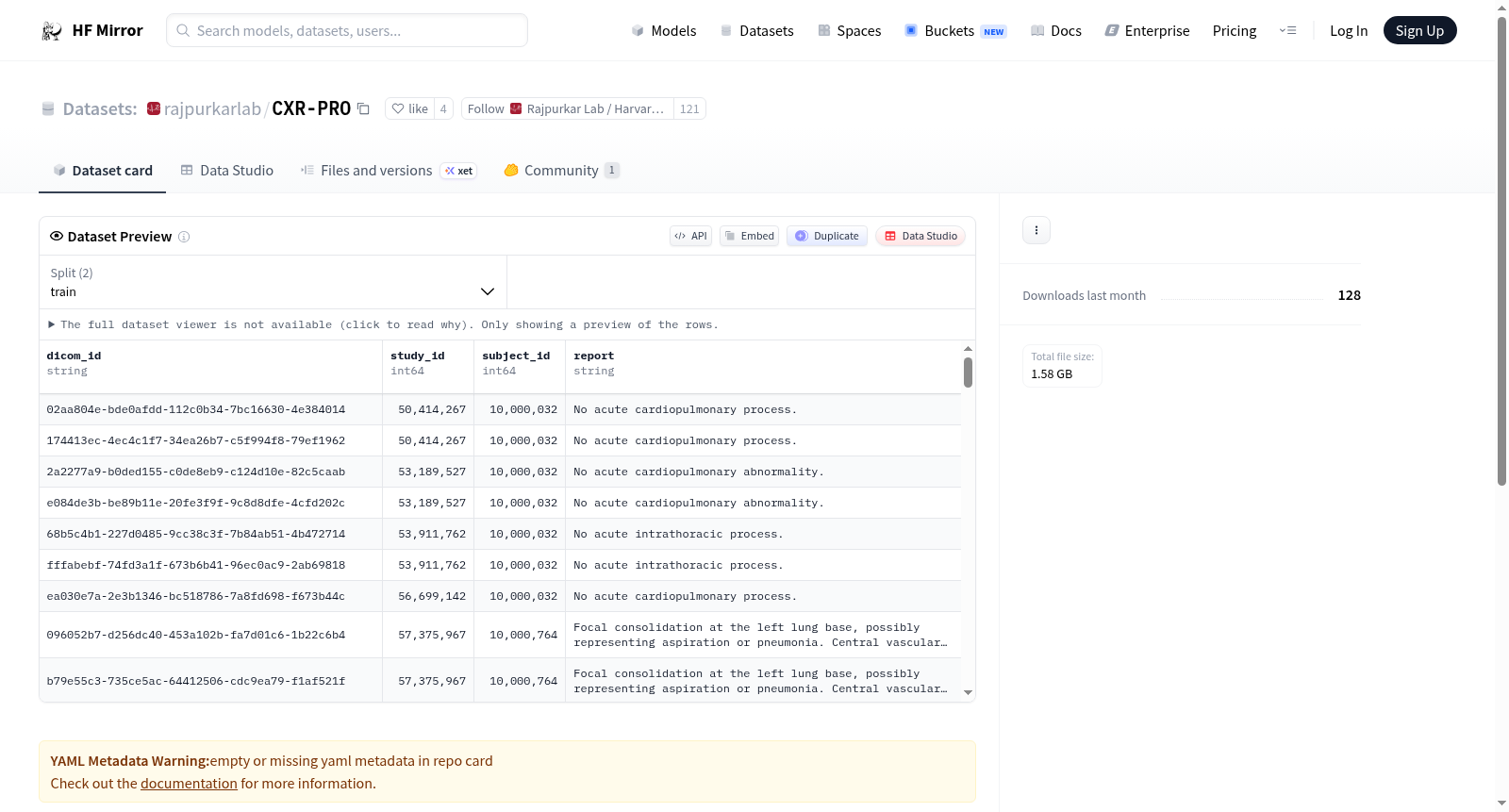Click the CXR-PRO dataset title link
This screenshot has height=812, width=1509.
[311, 108]
